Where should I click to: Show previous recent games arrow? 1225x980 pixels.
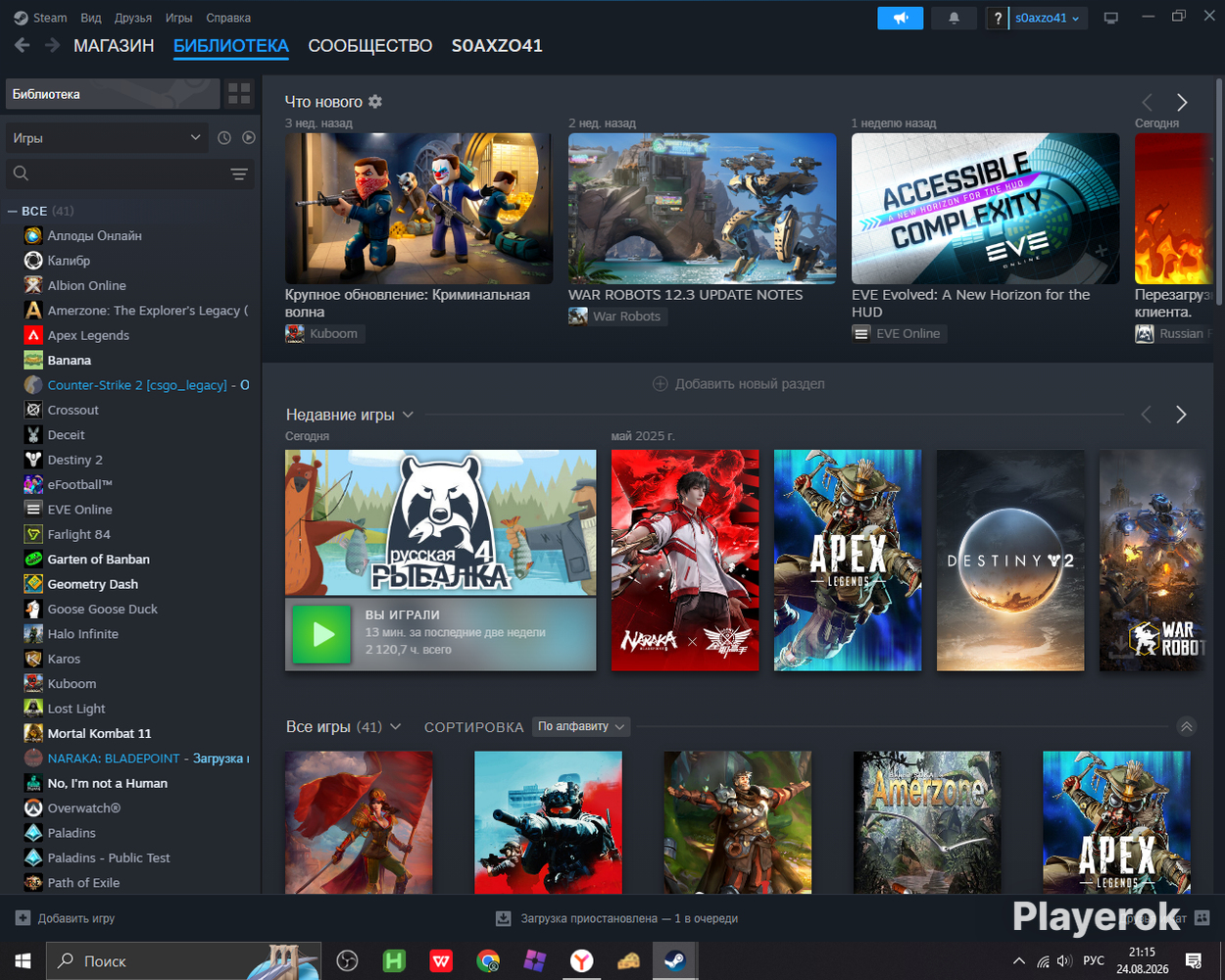1146,415
